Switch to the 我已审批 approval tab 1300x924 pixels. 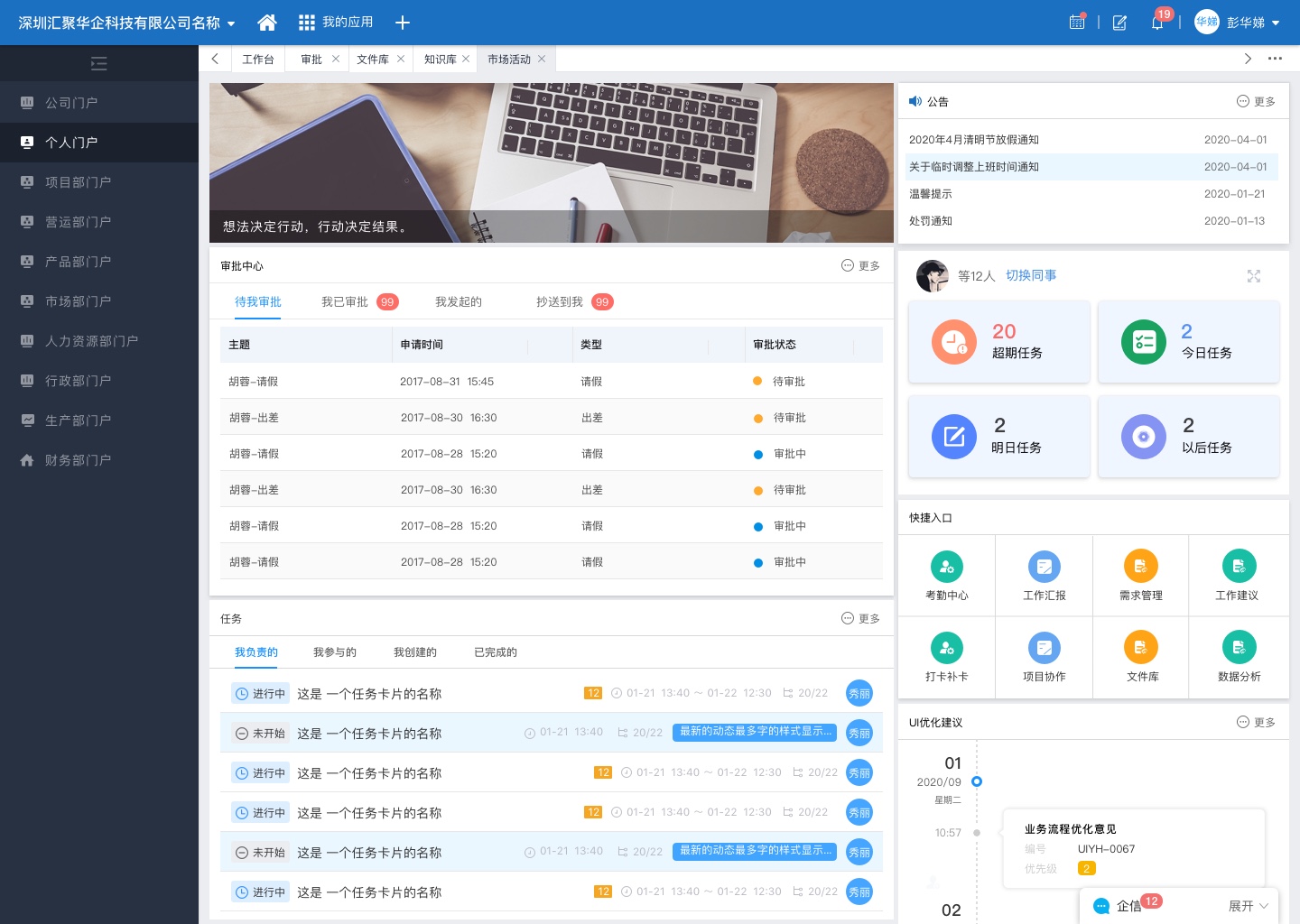click(x=345, y=301)
